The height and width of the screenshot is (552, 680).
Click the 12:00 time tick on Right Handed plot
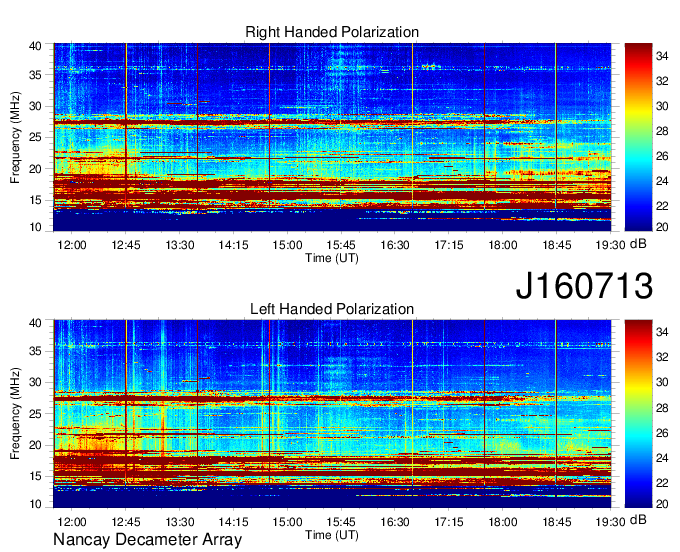point(72,245)
